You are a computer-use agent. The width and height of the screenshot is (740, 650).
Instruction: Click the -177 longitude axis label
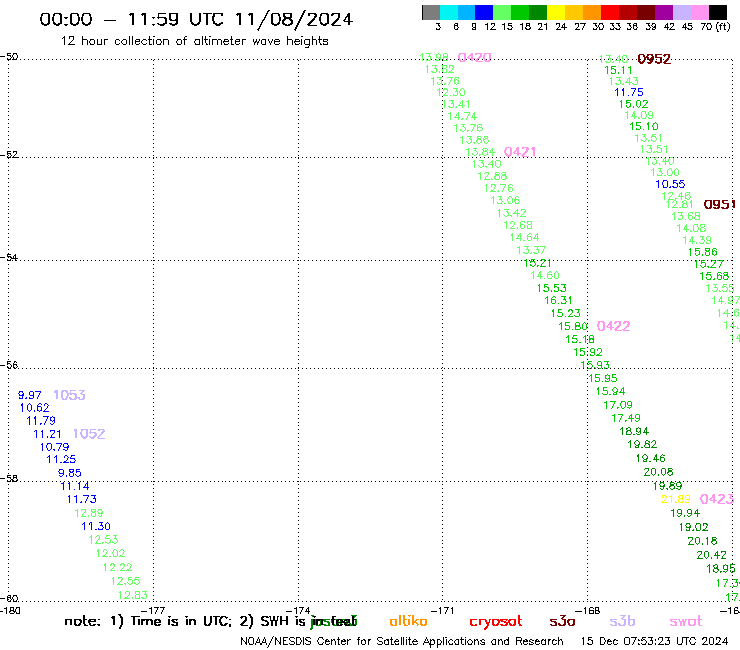(153, 610)
